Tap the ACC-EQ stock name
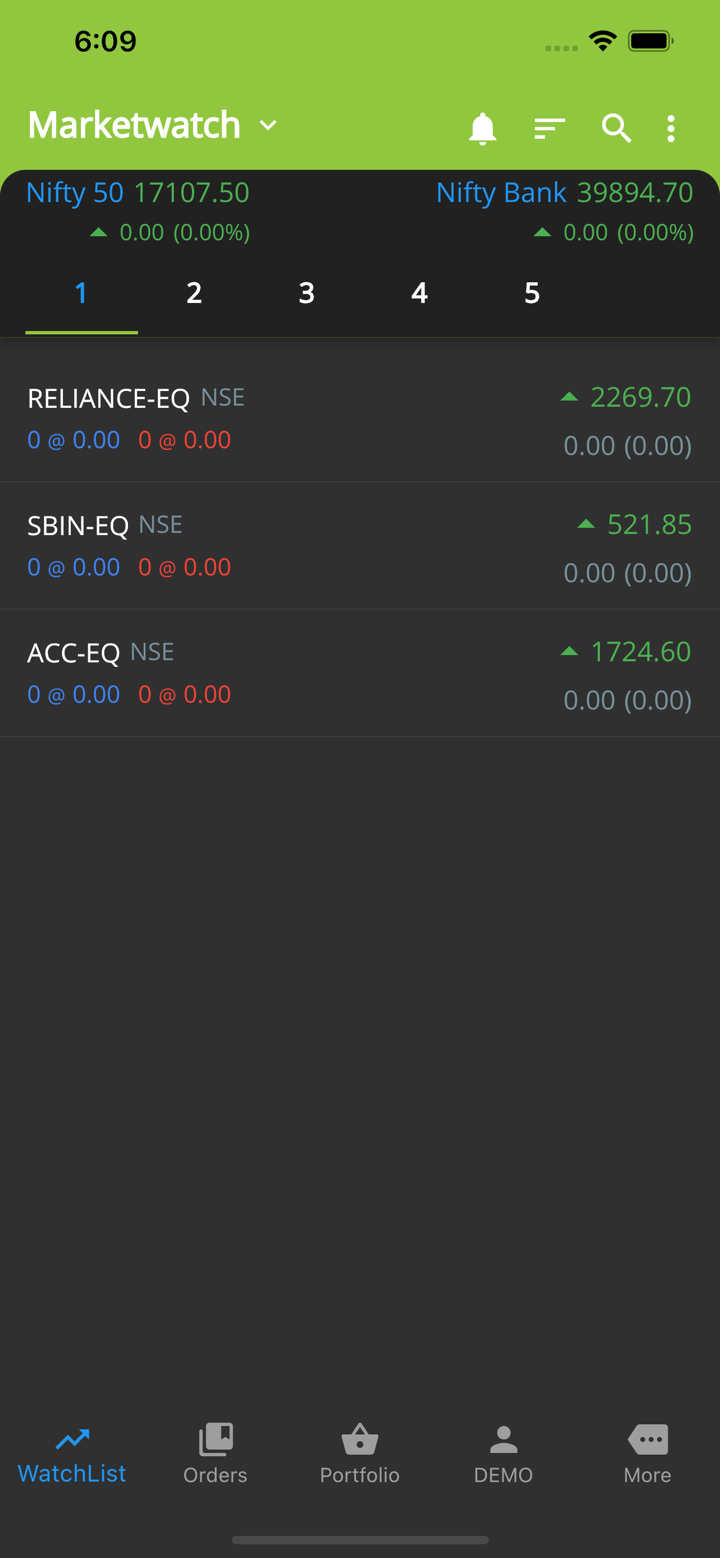 click(73, 653)
